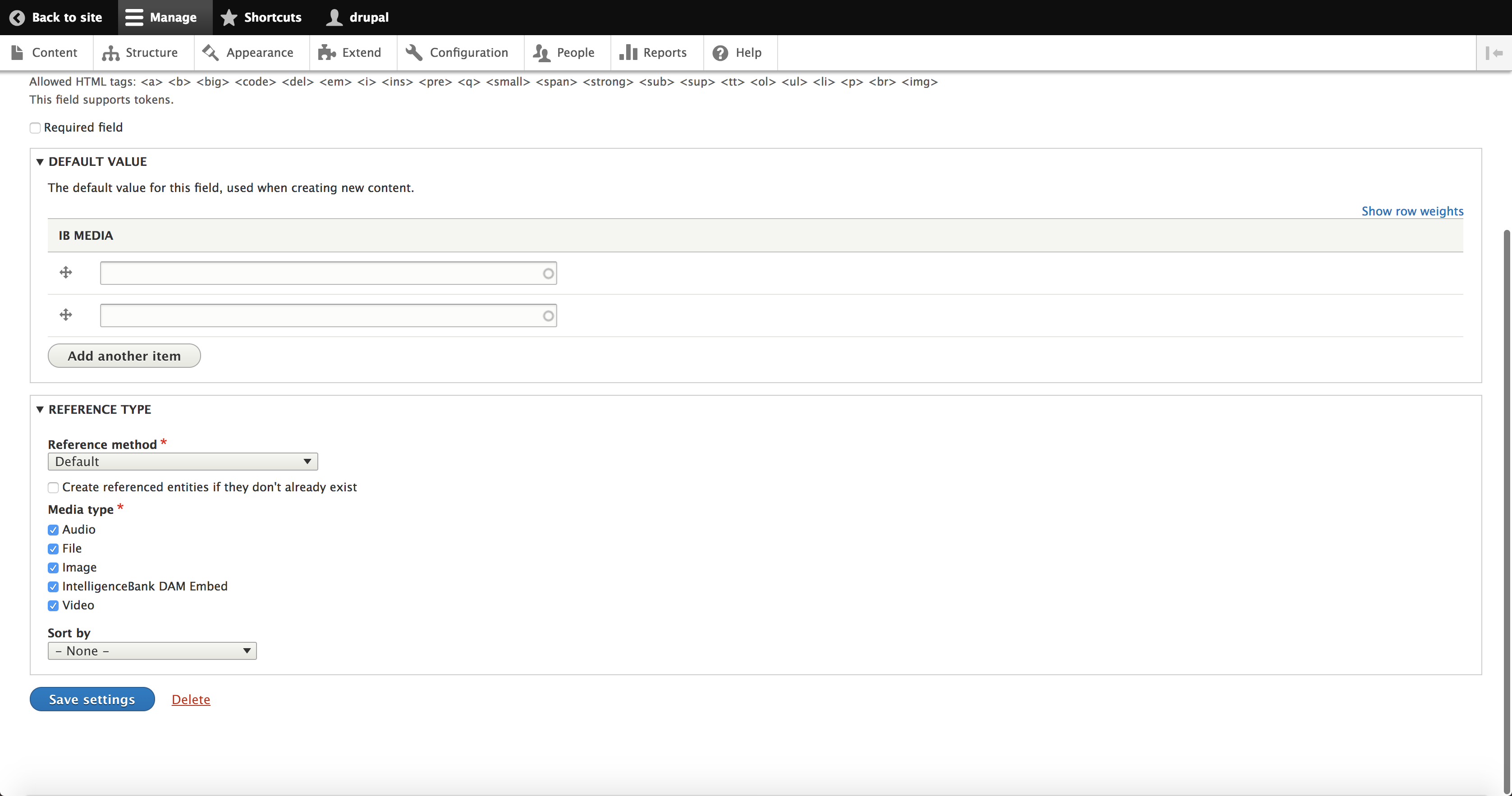Collapse the Default Value section

[97, 161]
